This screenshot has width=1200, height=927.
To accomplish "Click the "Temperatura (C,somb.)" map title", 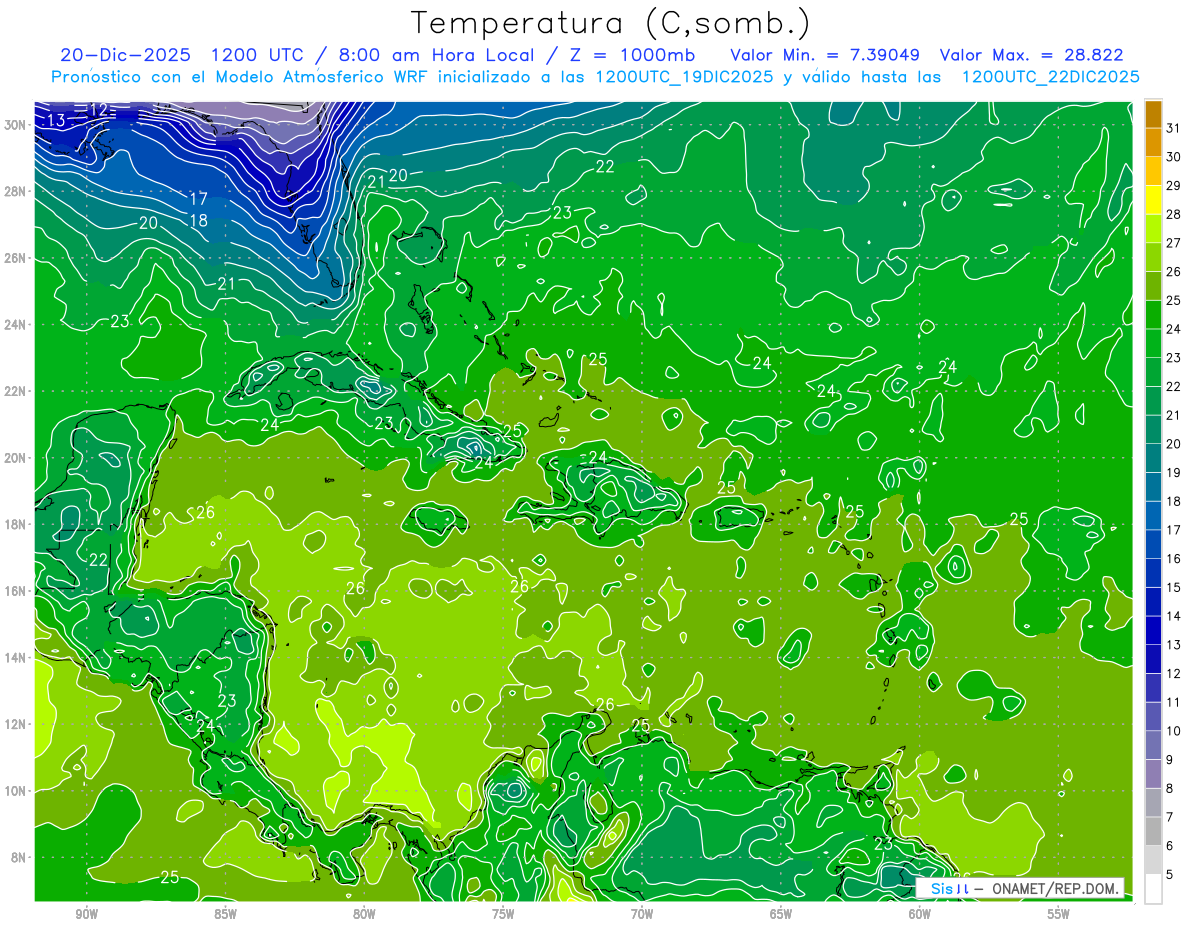I will click(611, 22).
